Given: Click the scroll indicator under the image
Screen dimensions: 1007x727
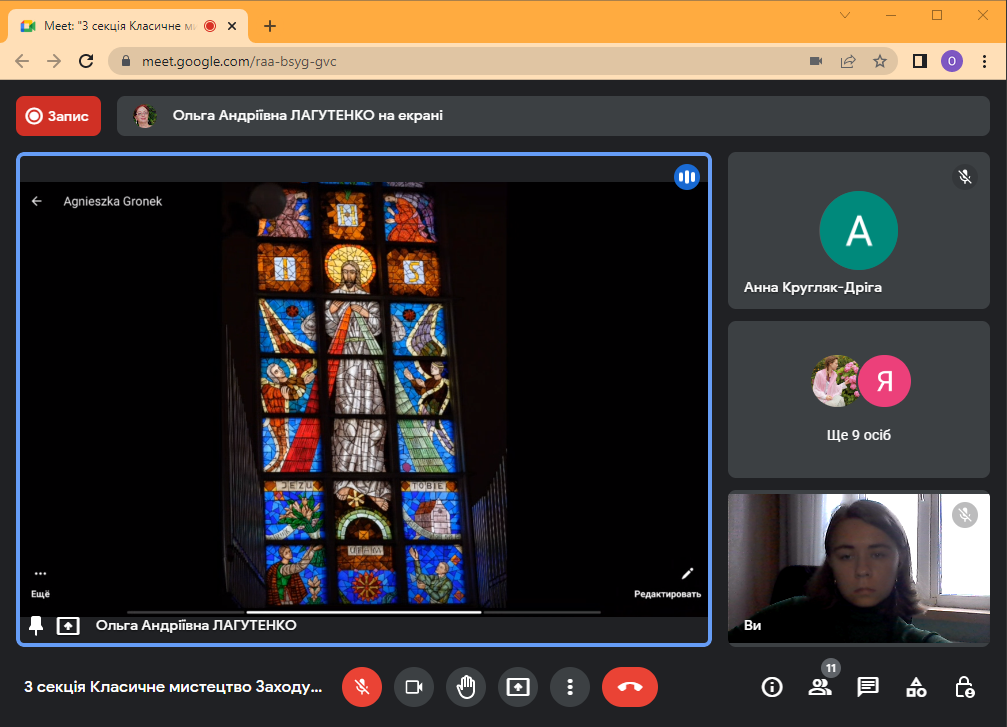Looking at the screenshot, I should point(363,613).
